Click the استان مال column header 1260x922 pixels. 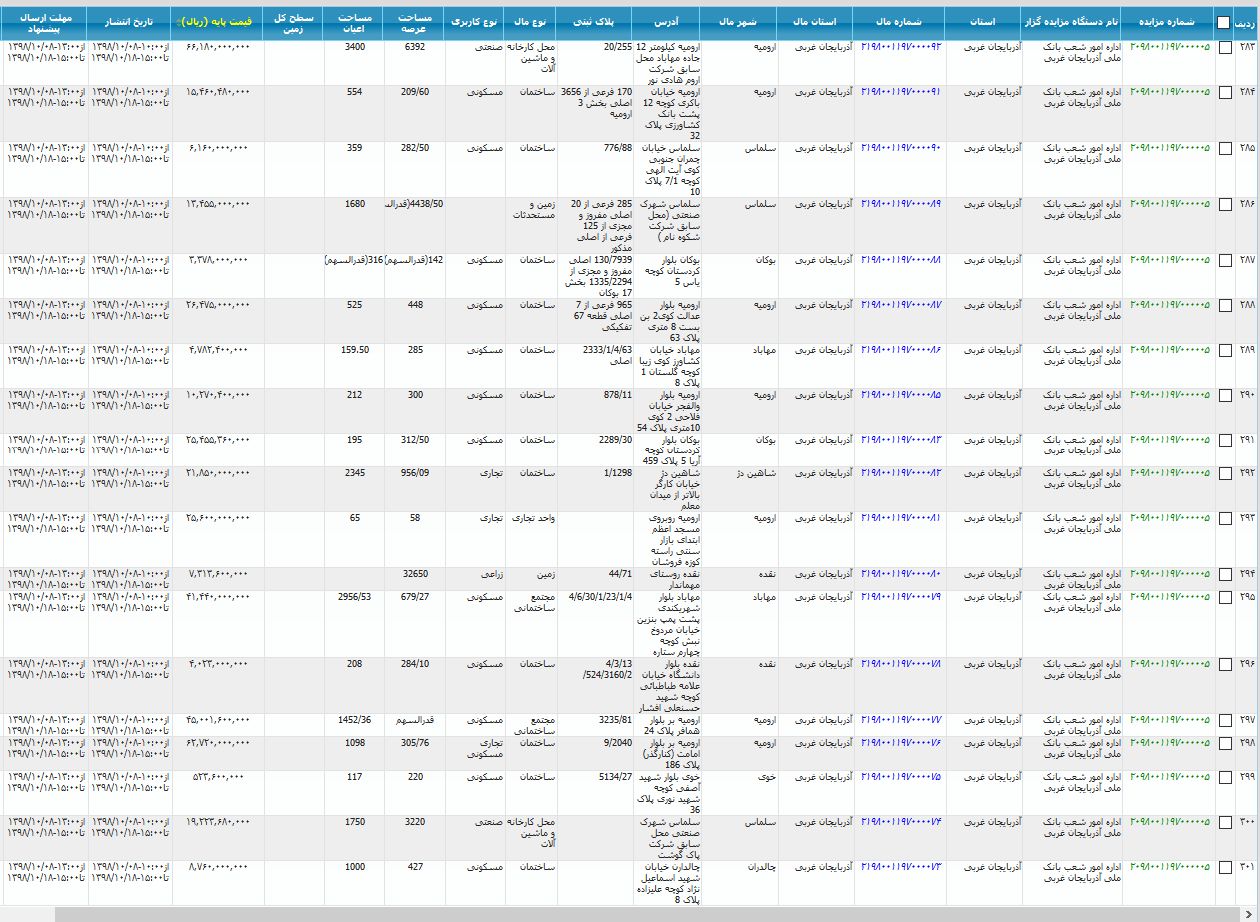(815, 21)
